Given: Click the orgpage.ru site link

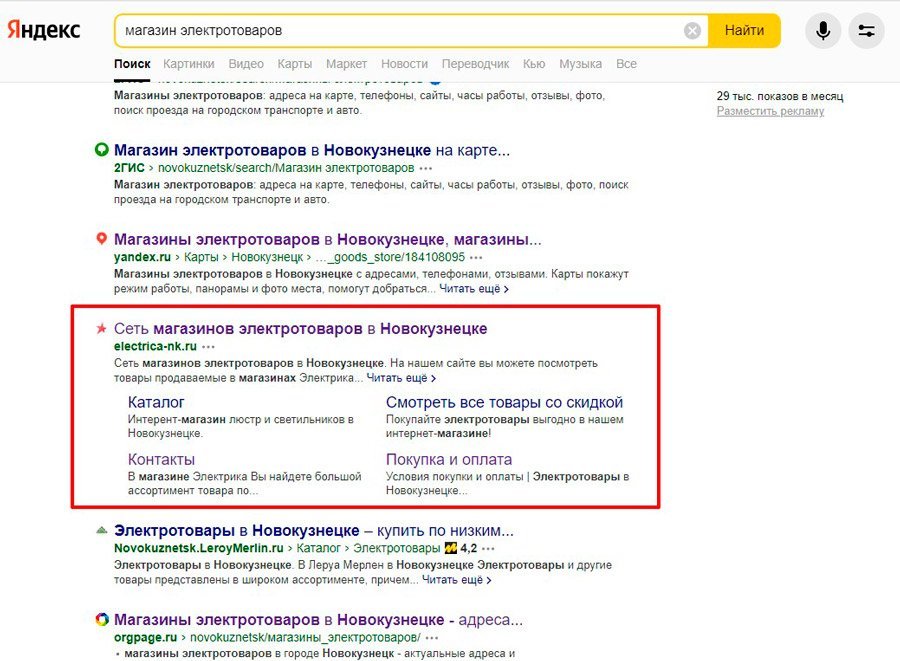Looking at the screenshot, I should [145, 637].
